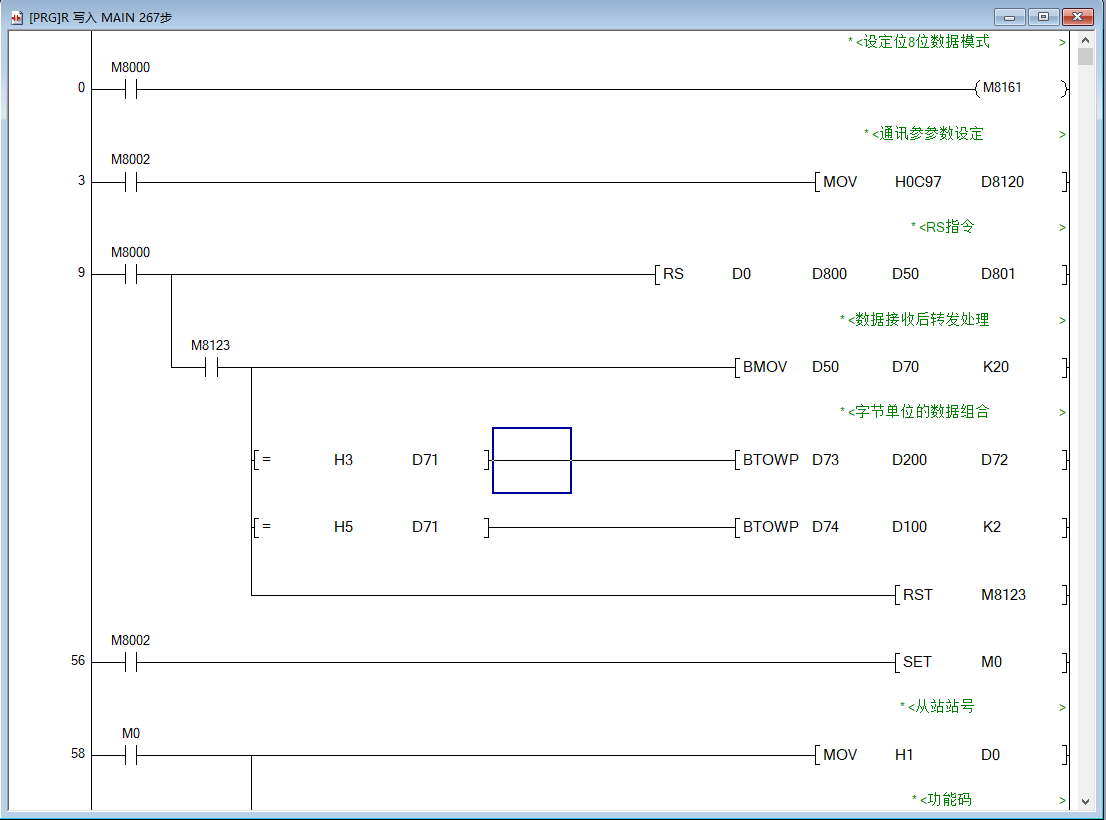Restore down the MAIN program window
The image size is (1106, 820).
[x=1044, y=17]
